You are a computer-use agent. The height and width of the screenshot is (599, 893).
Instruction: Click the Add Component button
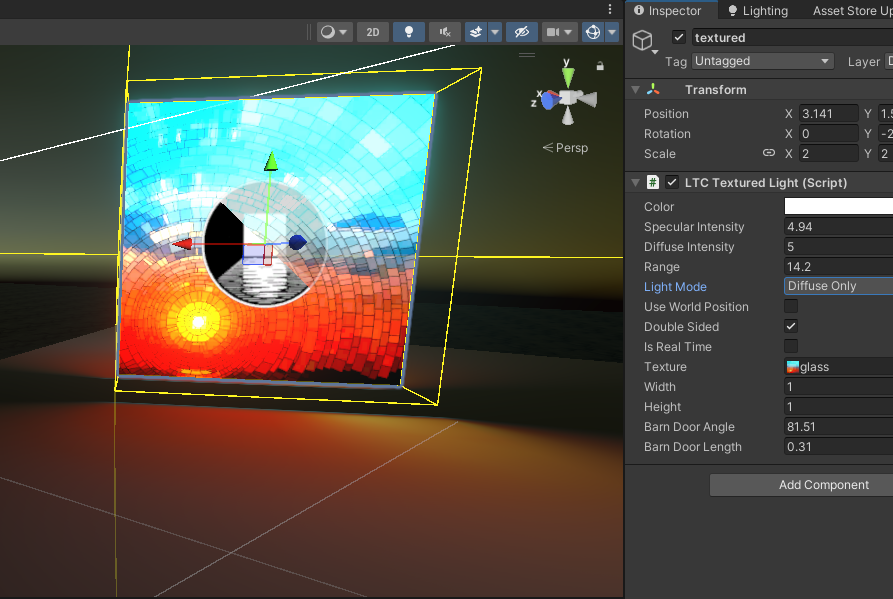(x=823, y=485)
